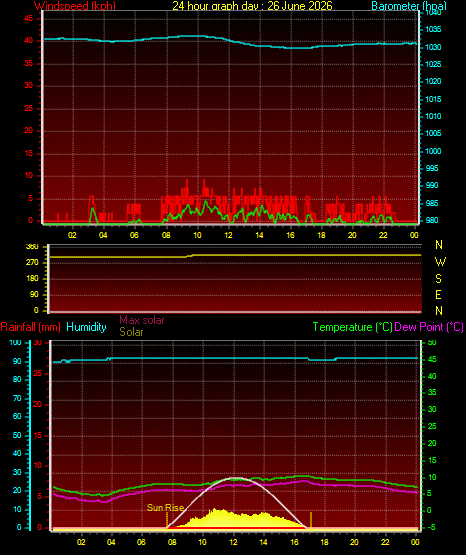The height and width of the screenshot is (555, 466).
Task: Click the 'W' compass direction label
Action: pos(440,262)
